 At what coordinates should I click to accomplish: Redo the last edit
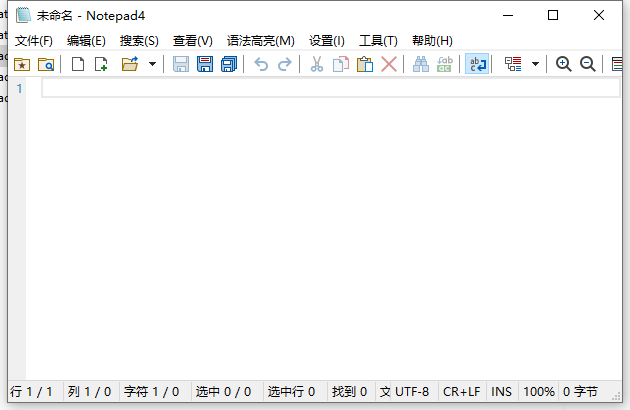[284, 64]
